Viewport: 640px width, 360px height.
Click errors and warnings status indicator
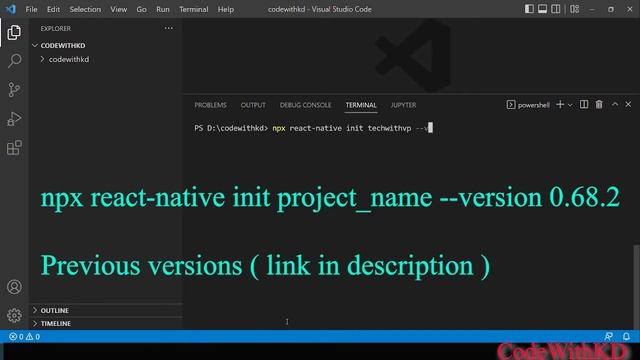(x=24, y=337)
